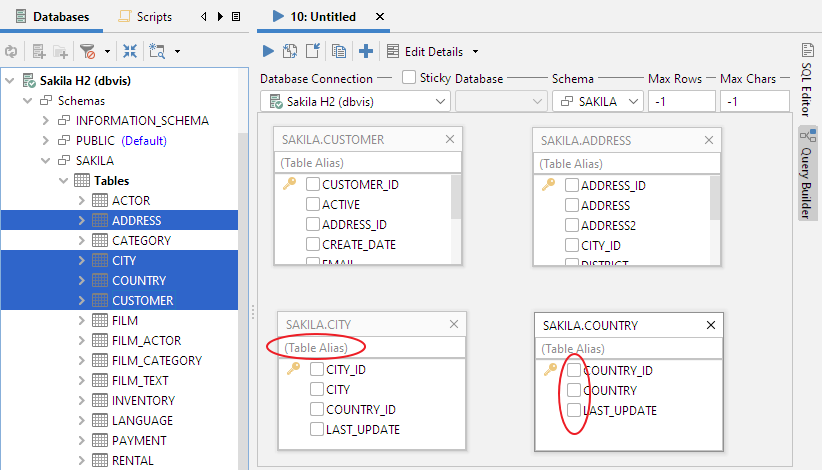Run the query with the play icon

pos(267,51)
